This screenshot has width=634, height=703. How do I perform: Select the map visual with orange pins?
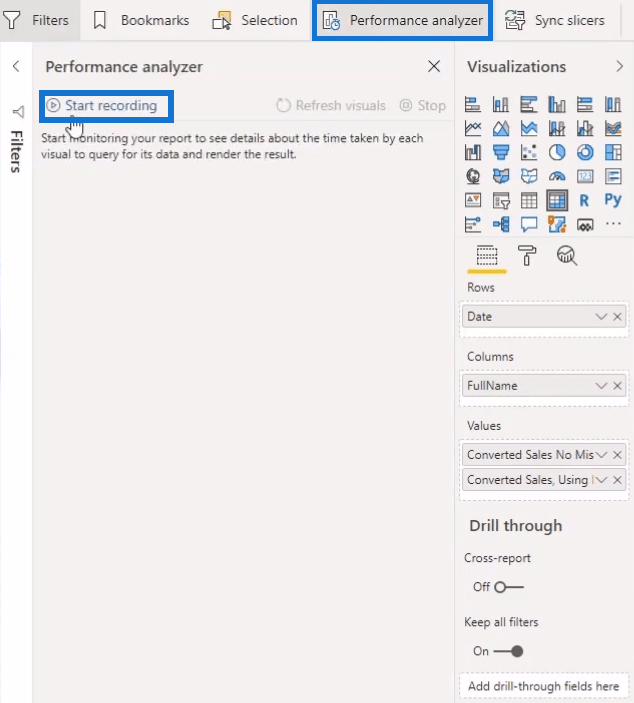(557, 224)
